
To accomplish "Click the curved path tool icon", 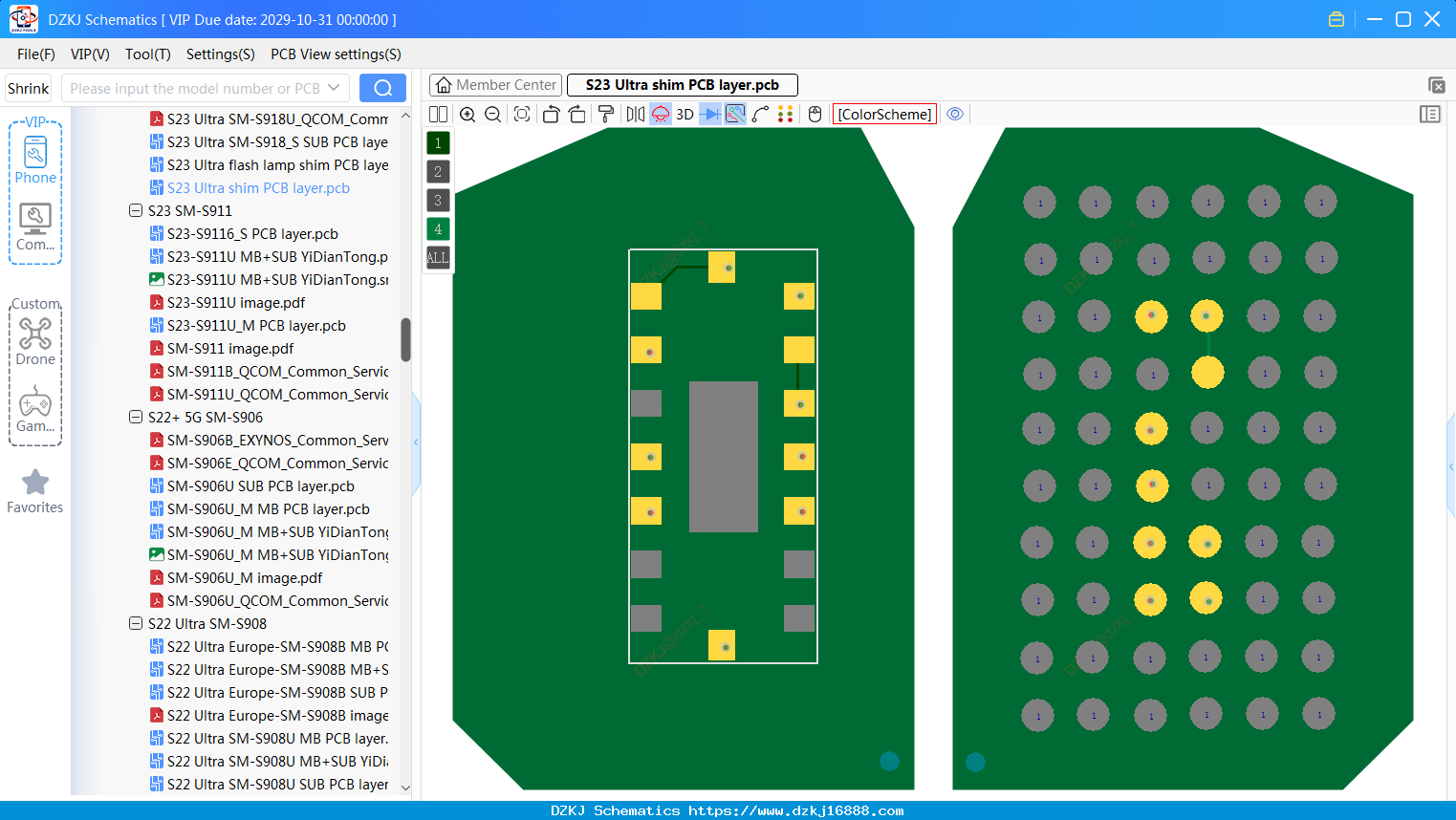I will 760,115.
